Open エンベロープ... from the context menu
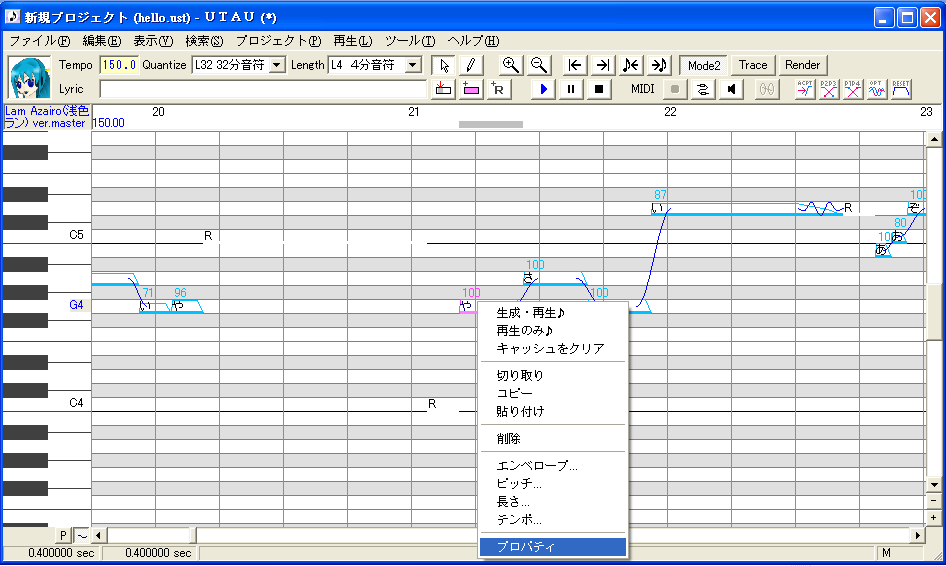 (553, 466)
